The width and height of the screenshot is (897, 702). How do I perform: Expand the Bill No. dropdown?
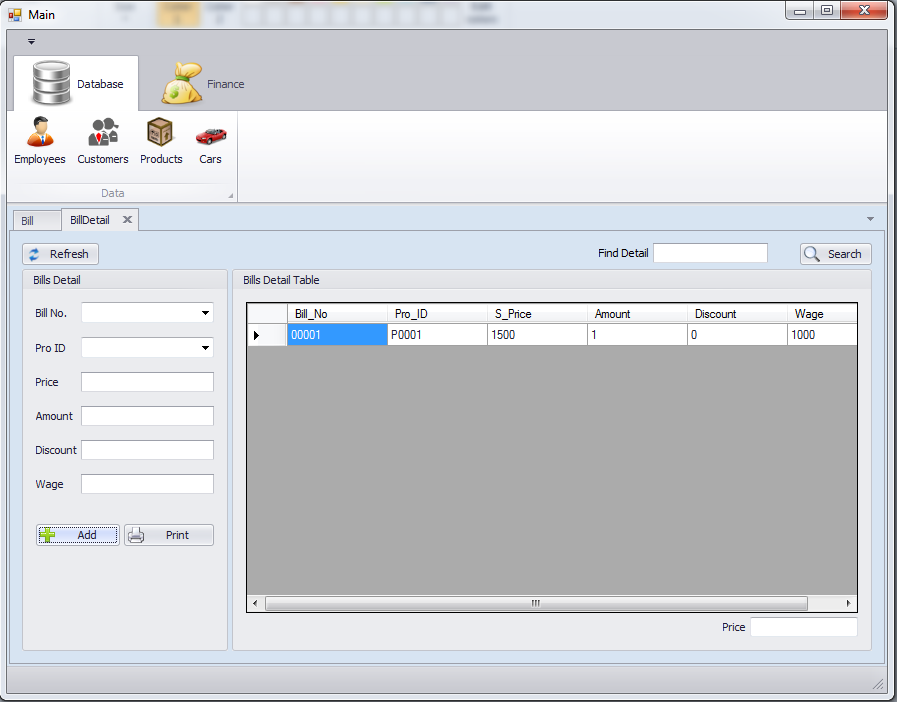pos(205,313)
